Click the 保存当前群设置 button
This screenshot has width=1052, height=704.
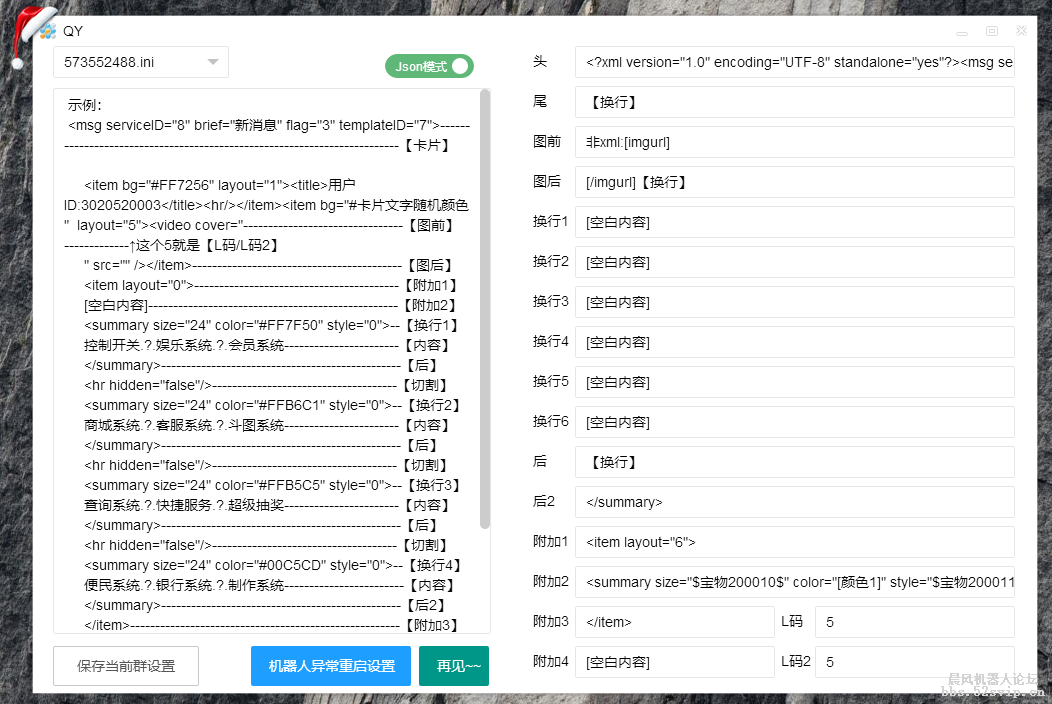(x=125, y=666)
